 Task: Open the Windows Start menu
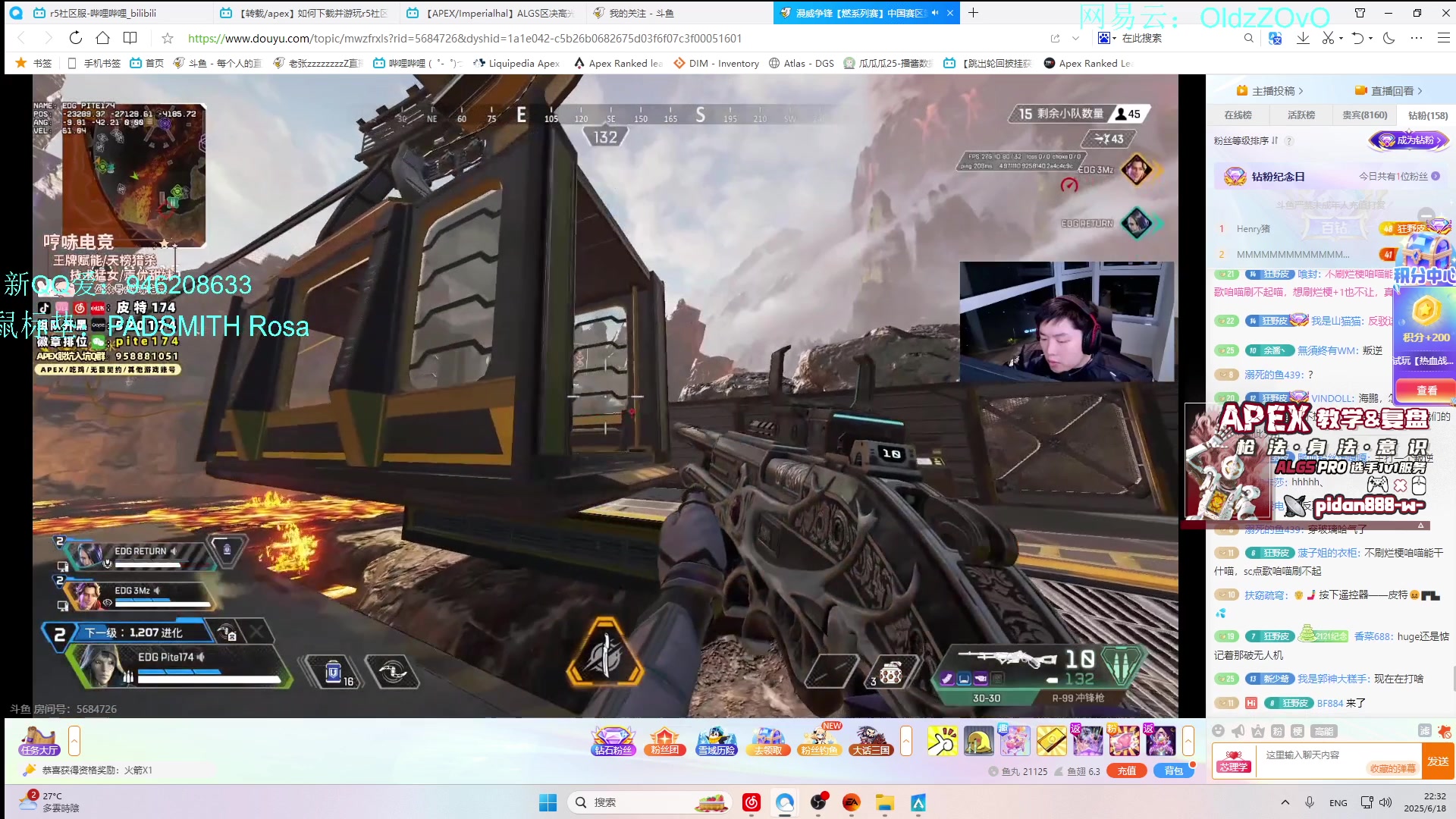coord(548,802)
